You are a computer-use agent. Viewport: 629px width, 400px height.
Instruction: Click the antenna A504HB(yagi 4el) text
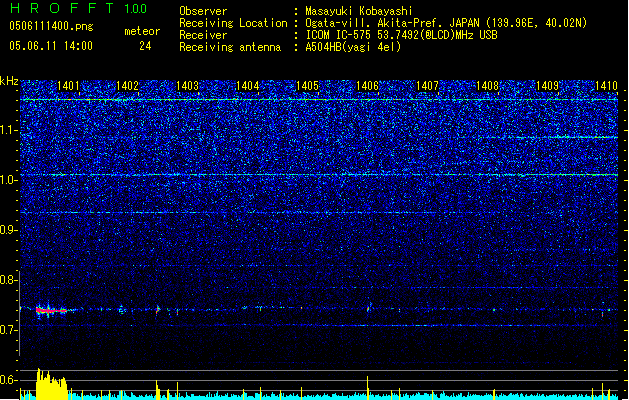[x=353, y=47]
